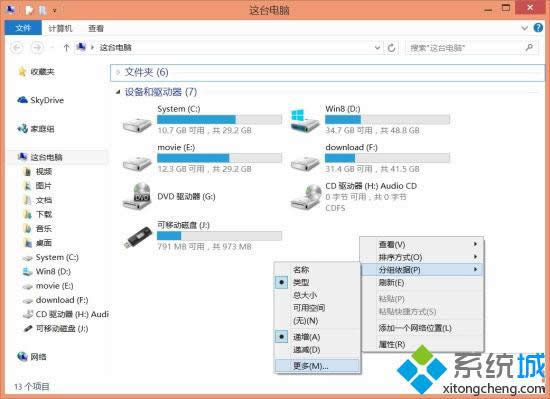Open the address bar history dropdown
This screenshot has width=550, height=399.
pyautogui.click(x=377, y=47)
